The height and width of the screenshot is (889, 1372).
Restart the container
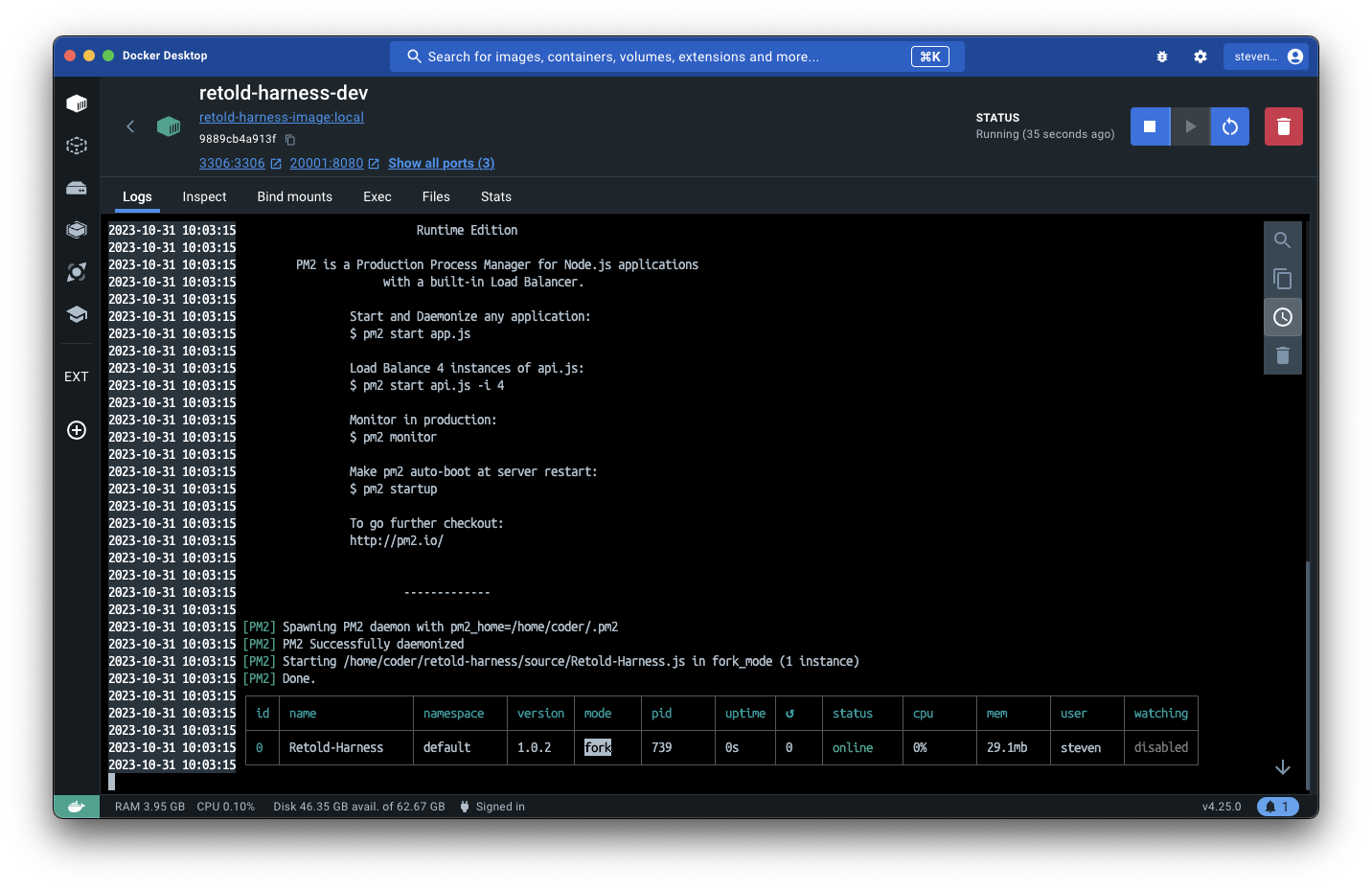1230,126
